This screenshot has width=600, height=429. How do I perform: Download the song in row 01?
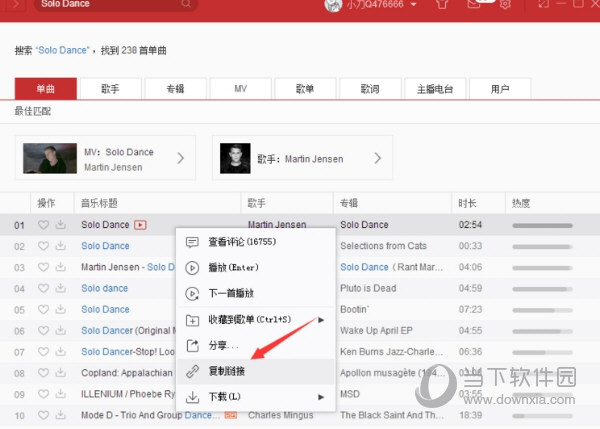click(60, 225)
